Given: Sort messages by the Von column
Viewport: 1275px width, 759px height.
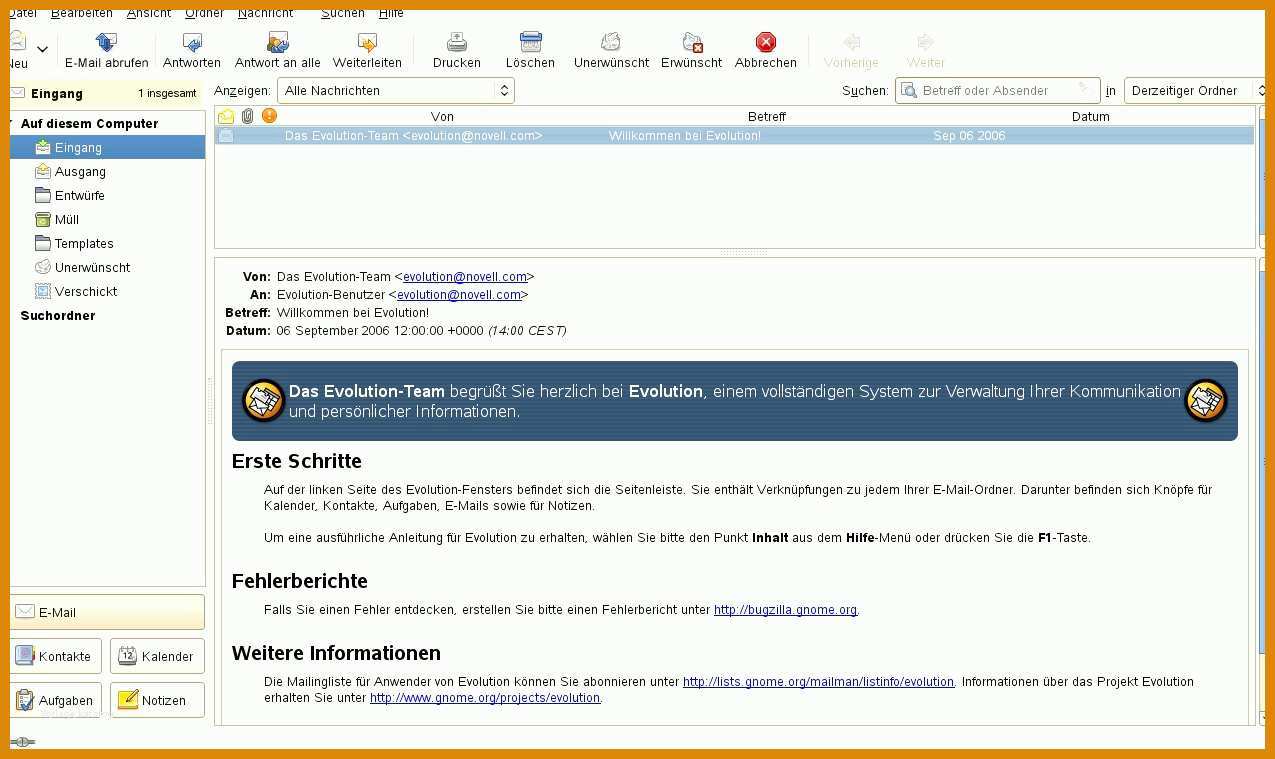Looking at the screenshot, I should point(442,116).
